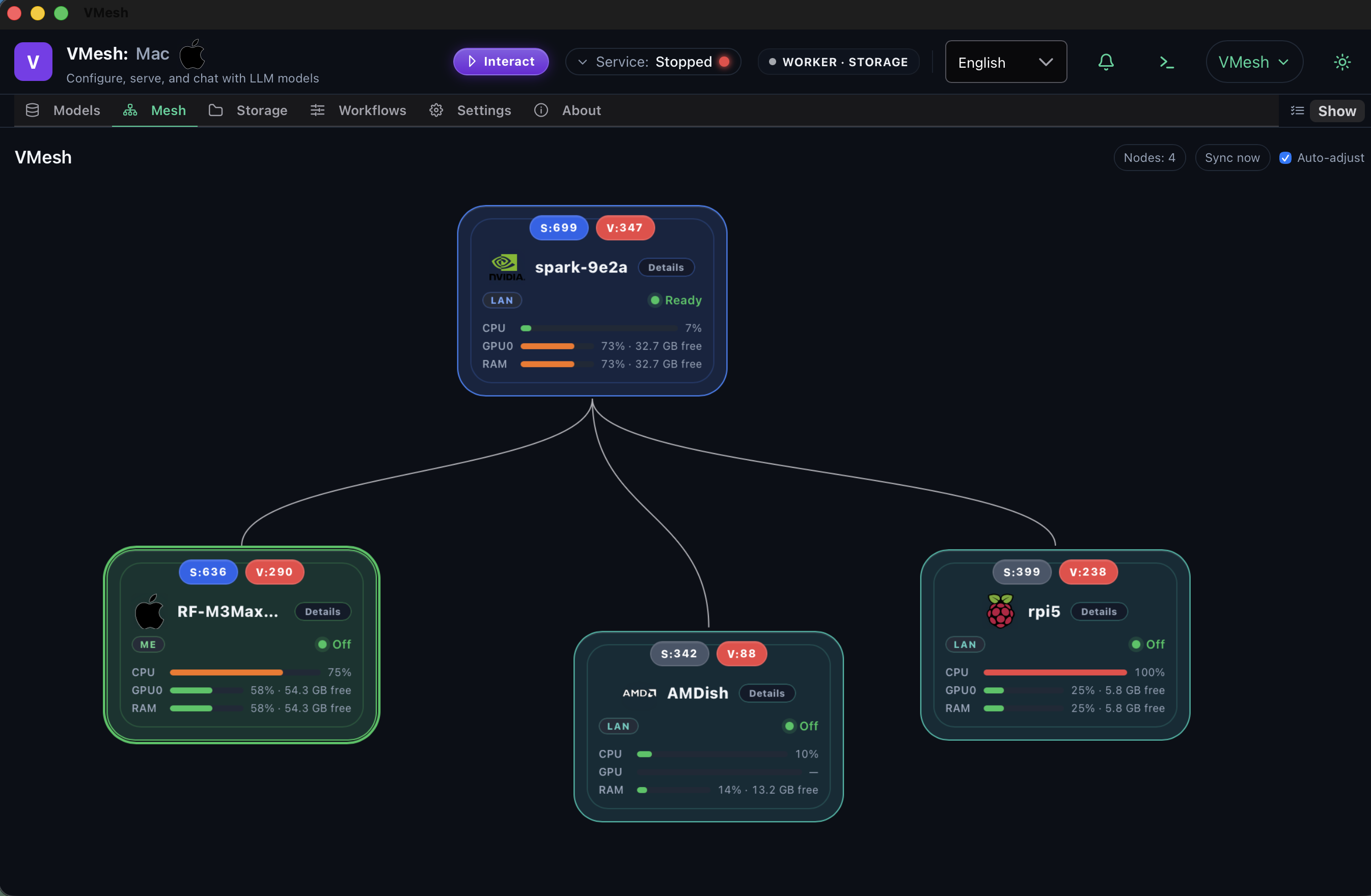Click the AMD logo on AMDish node
Screen dimensions: 1371x896
pyautogui.click(x=639, y=693)
